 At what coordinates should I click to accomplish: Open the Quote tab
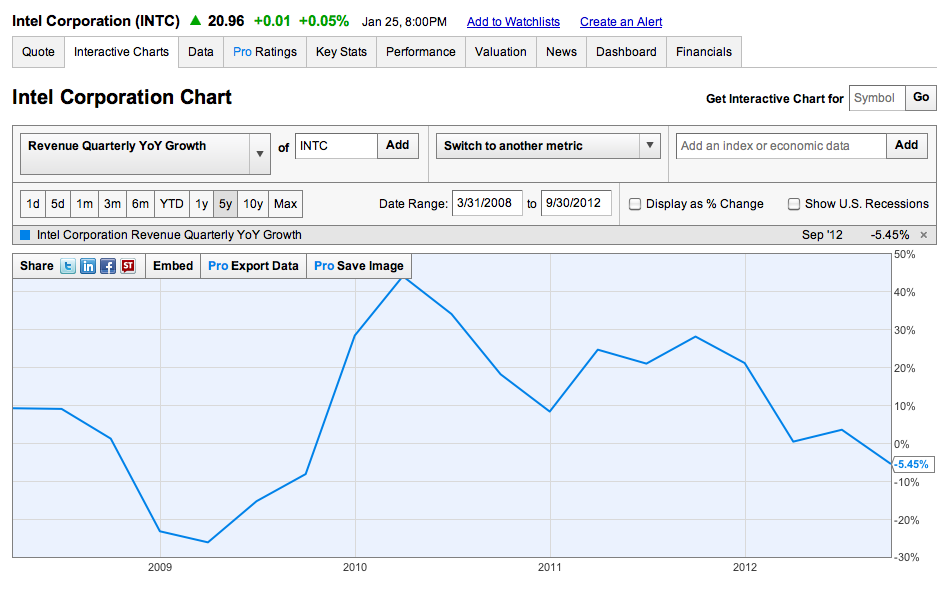(38, 52)
